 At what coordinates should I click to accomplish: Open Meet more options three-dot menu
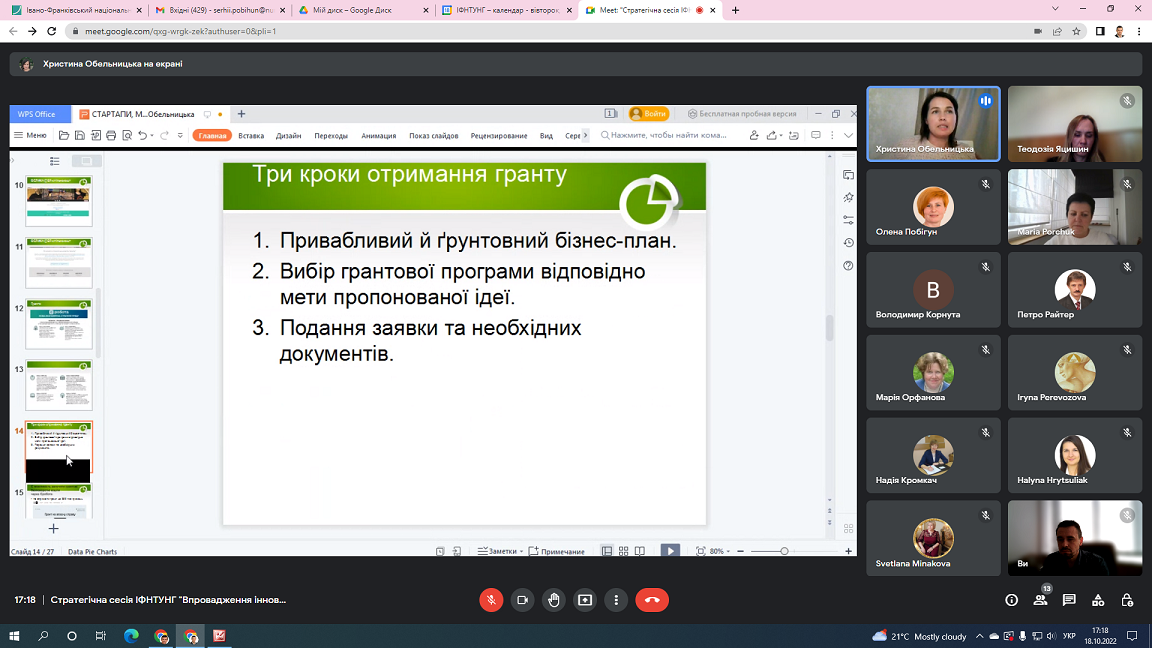(x=617, y=600)
